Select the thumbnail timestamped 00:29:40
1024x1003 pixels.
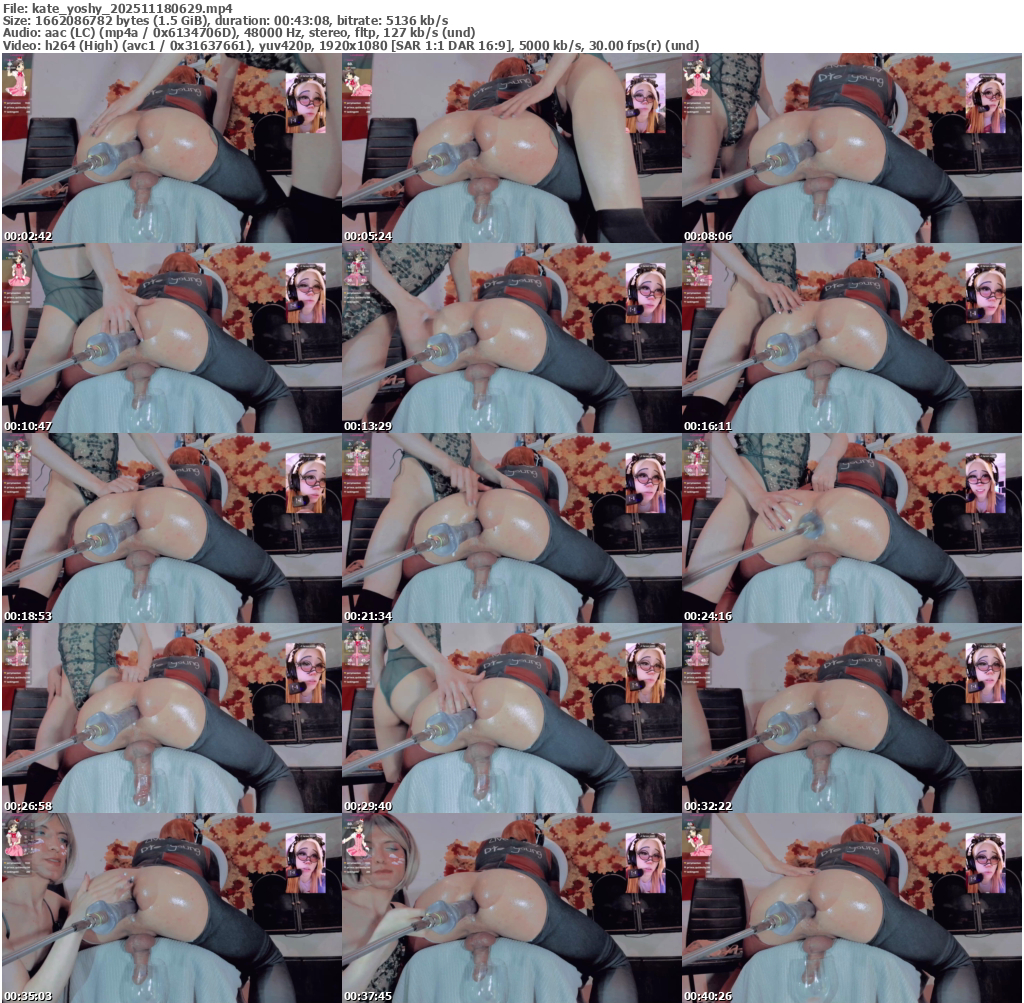pos(511,718)
